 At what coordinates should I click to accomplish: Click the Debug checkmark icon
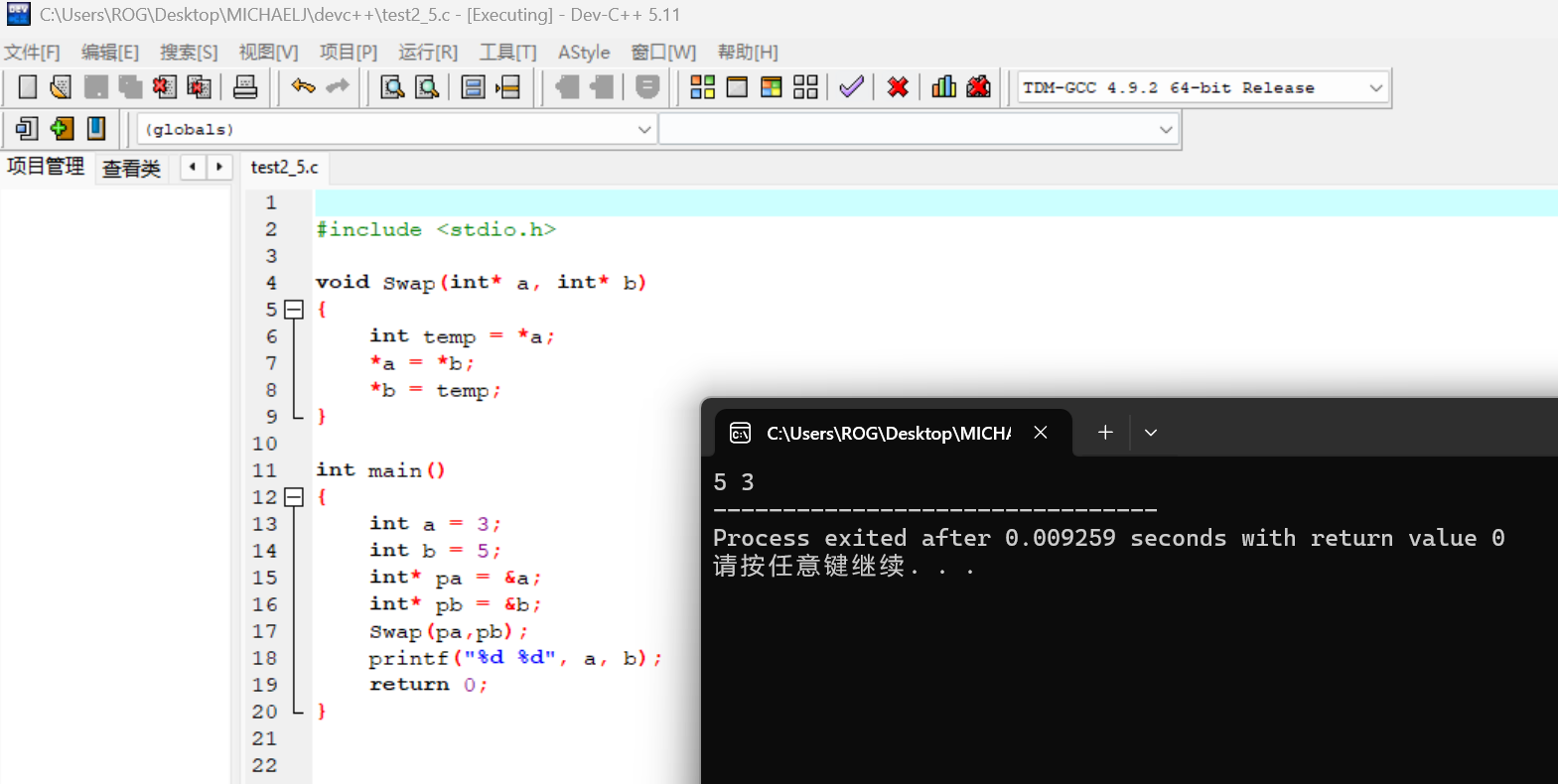(851, 87)
